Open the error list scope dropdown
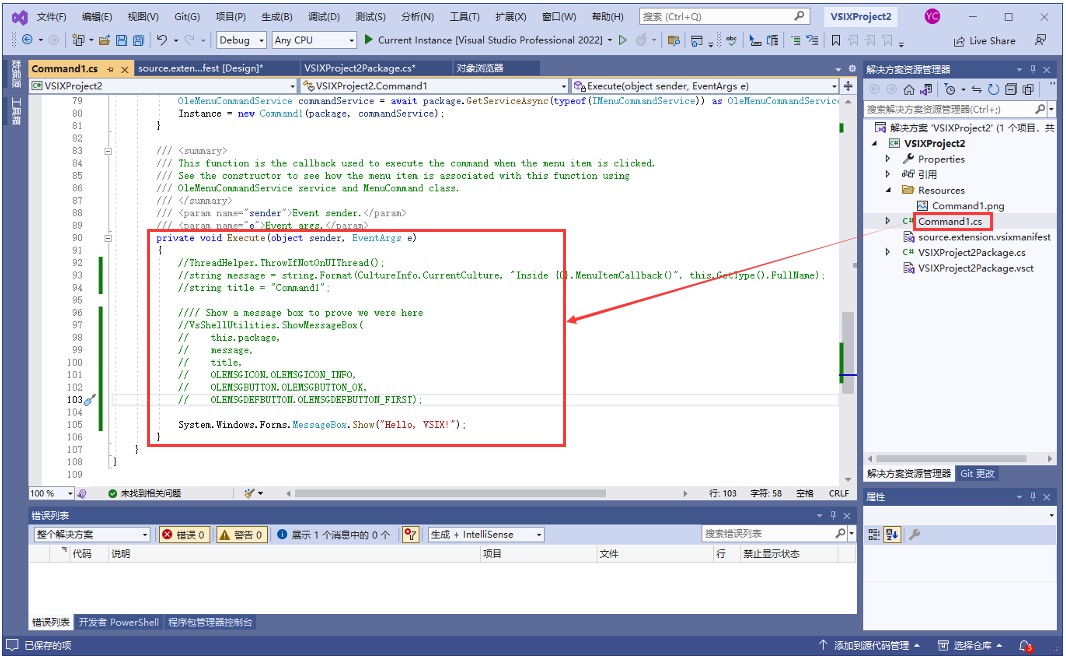The width and height of the screenshot is (1066, 661). [92, 535]
